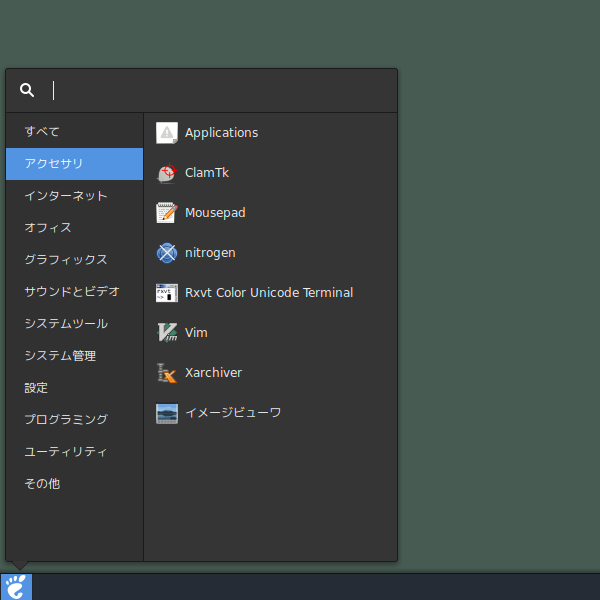Click the Applications warning icon

click(x=167, y=133)
